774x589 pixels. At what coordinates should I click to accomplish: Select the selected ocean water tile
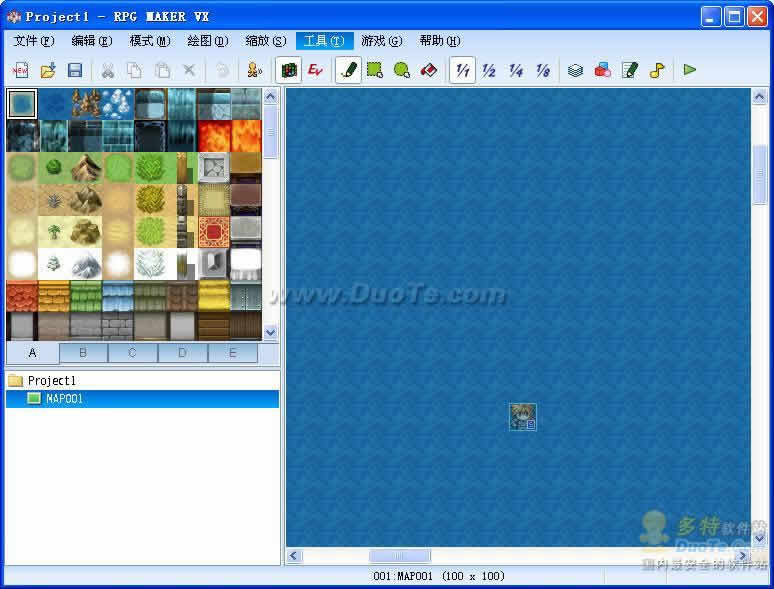22,104
